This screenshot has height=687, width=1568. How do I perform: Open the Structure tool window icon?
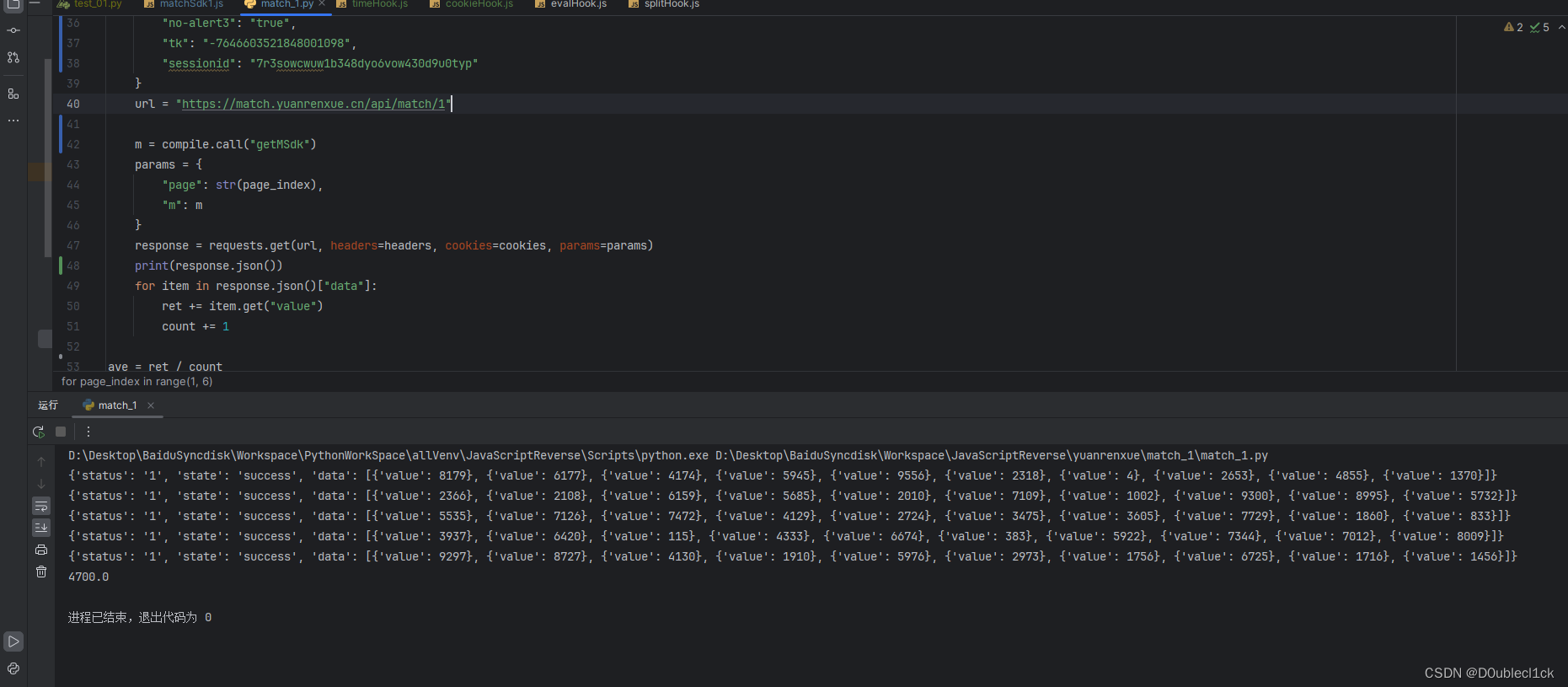[x=13, y=94]
